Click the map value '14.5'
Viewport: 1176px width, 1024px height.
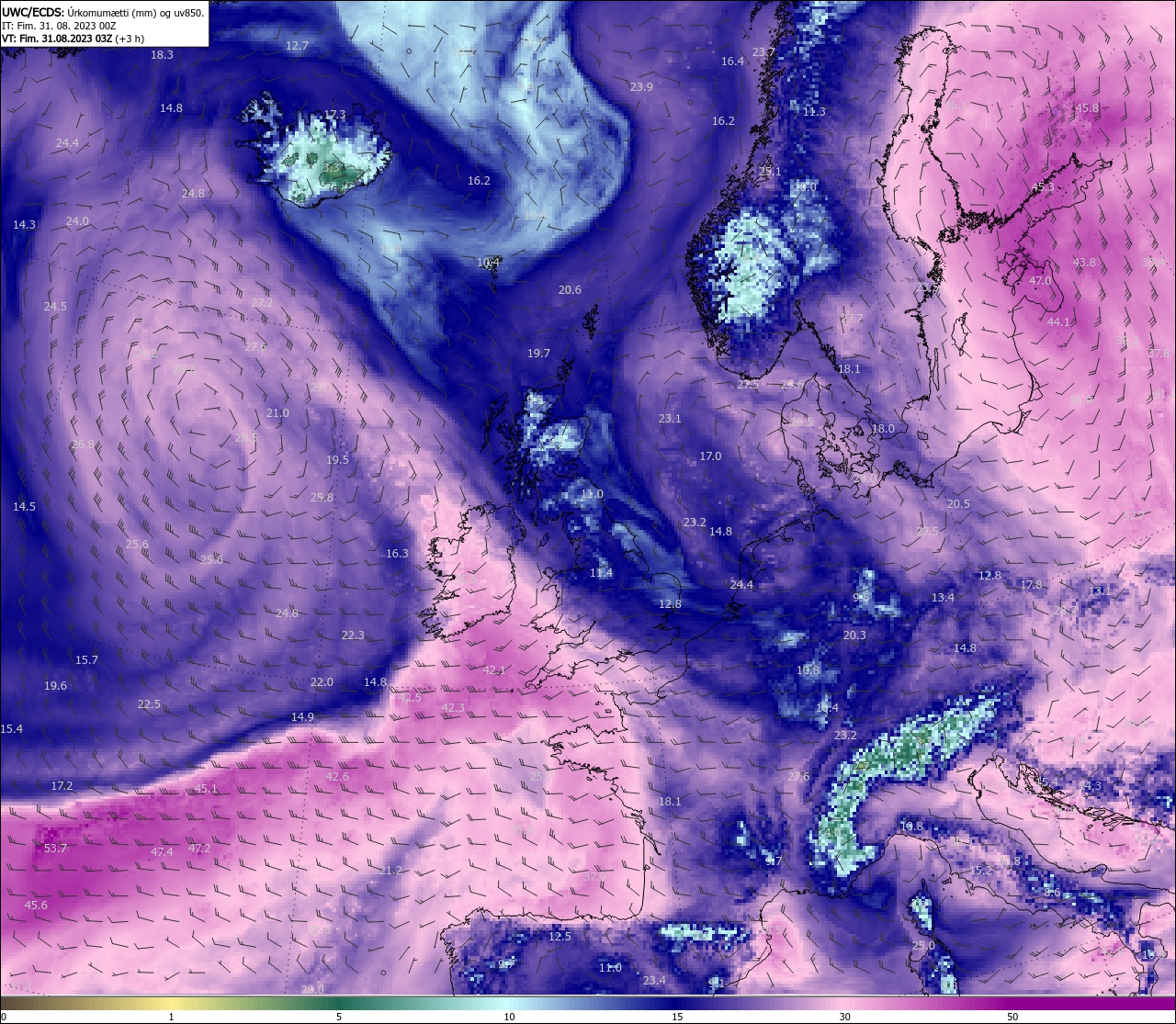point(24,507)
